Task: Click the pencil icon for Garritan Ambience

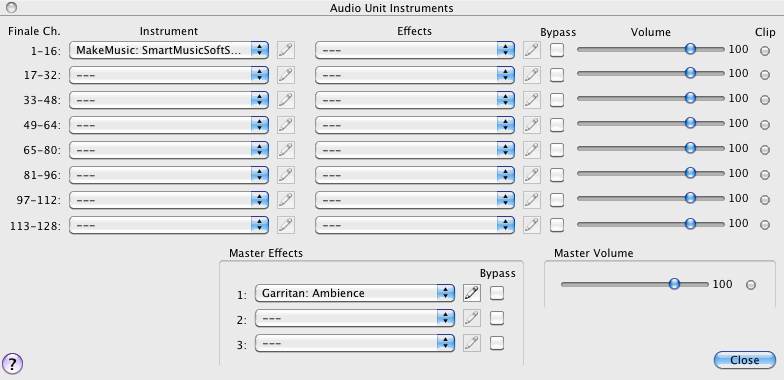Action: (472, 293)
